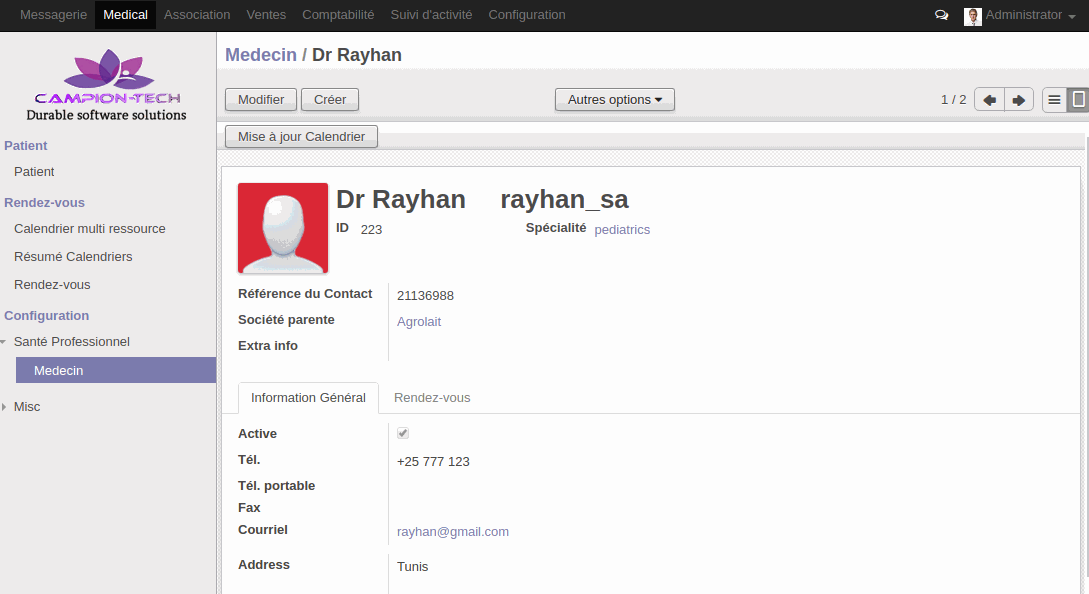Click the phone number +25 777 123
The height and width of the screenshot is (594, 1089).
(433, 461)
